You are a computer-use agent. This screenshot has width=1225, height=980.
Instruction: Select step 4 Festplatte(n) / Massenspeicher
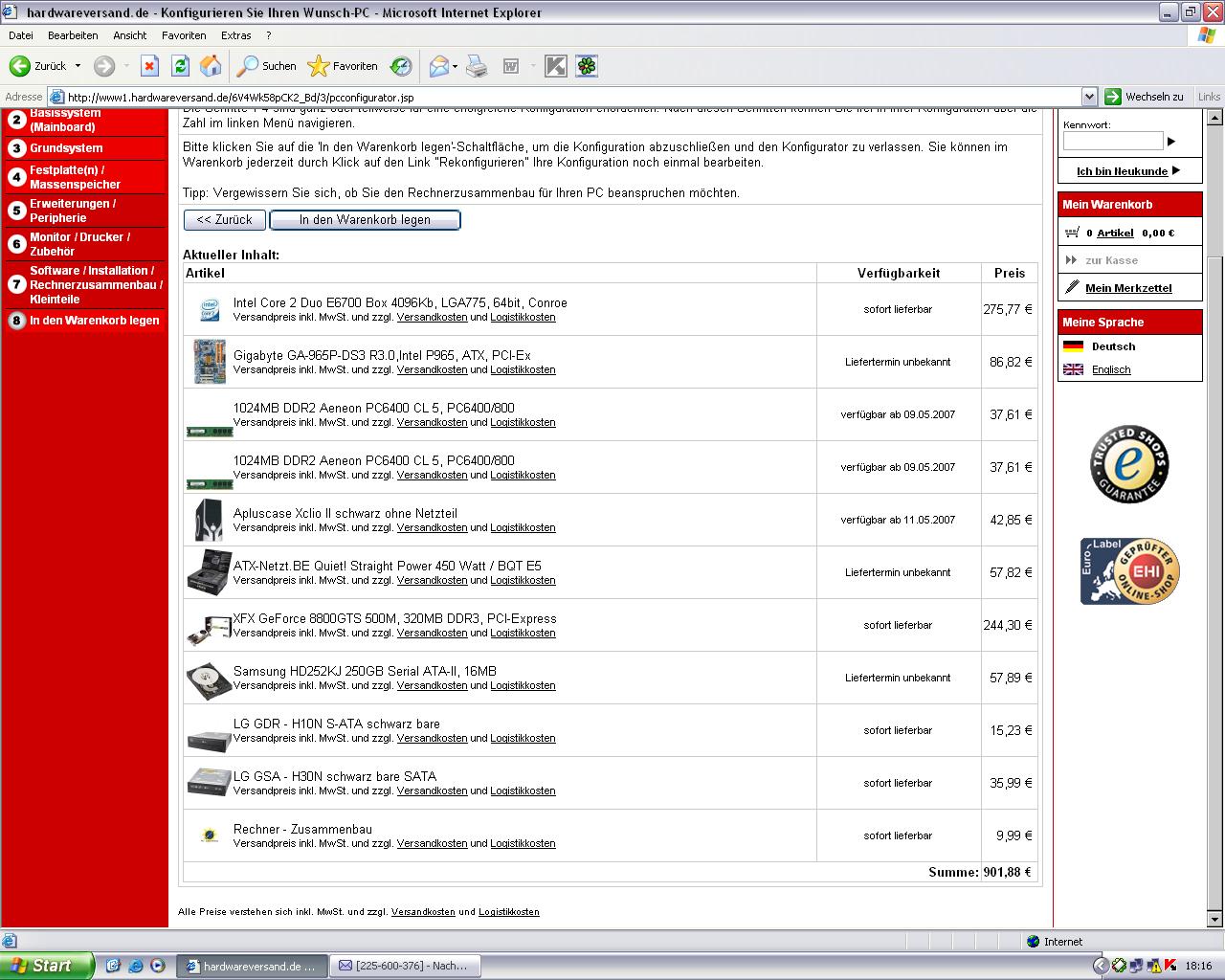(84, 177)
